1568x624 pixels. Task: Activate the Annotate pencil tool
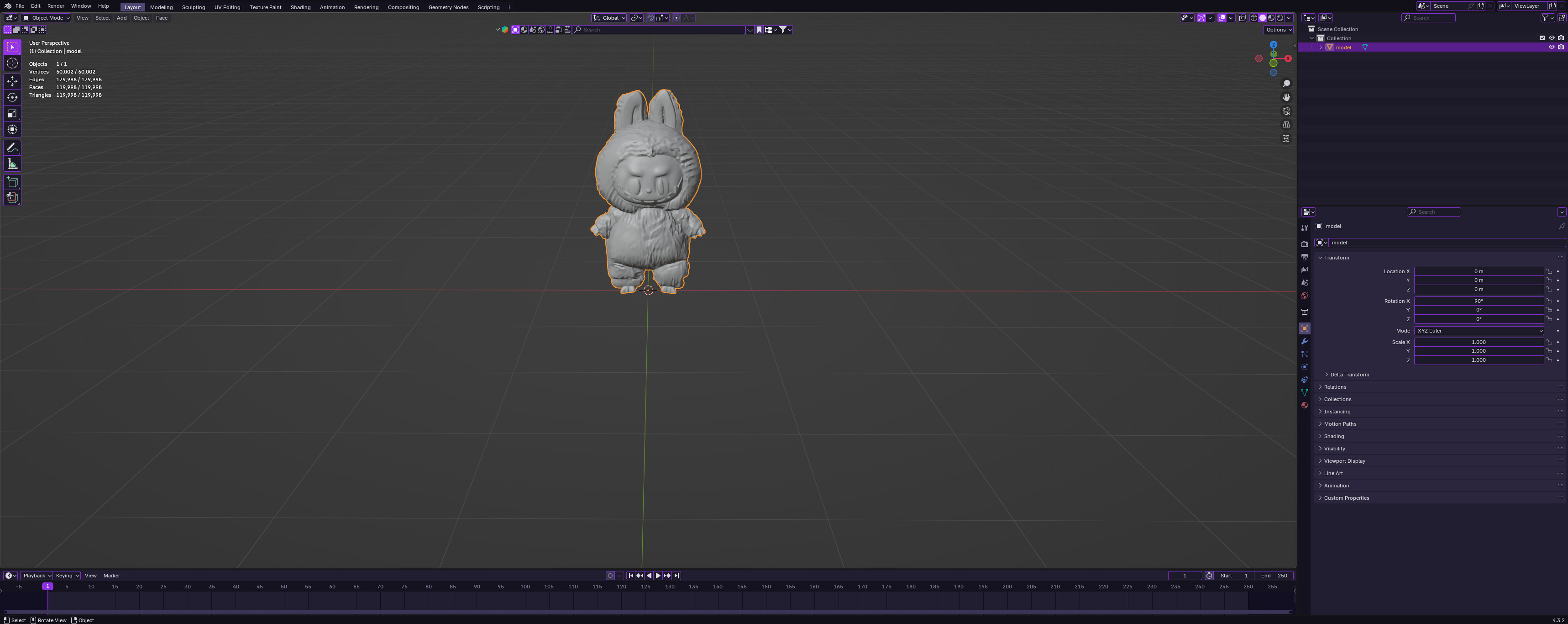pyautogui.click(x=12, y=148)
